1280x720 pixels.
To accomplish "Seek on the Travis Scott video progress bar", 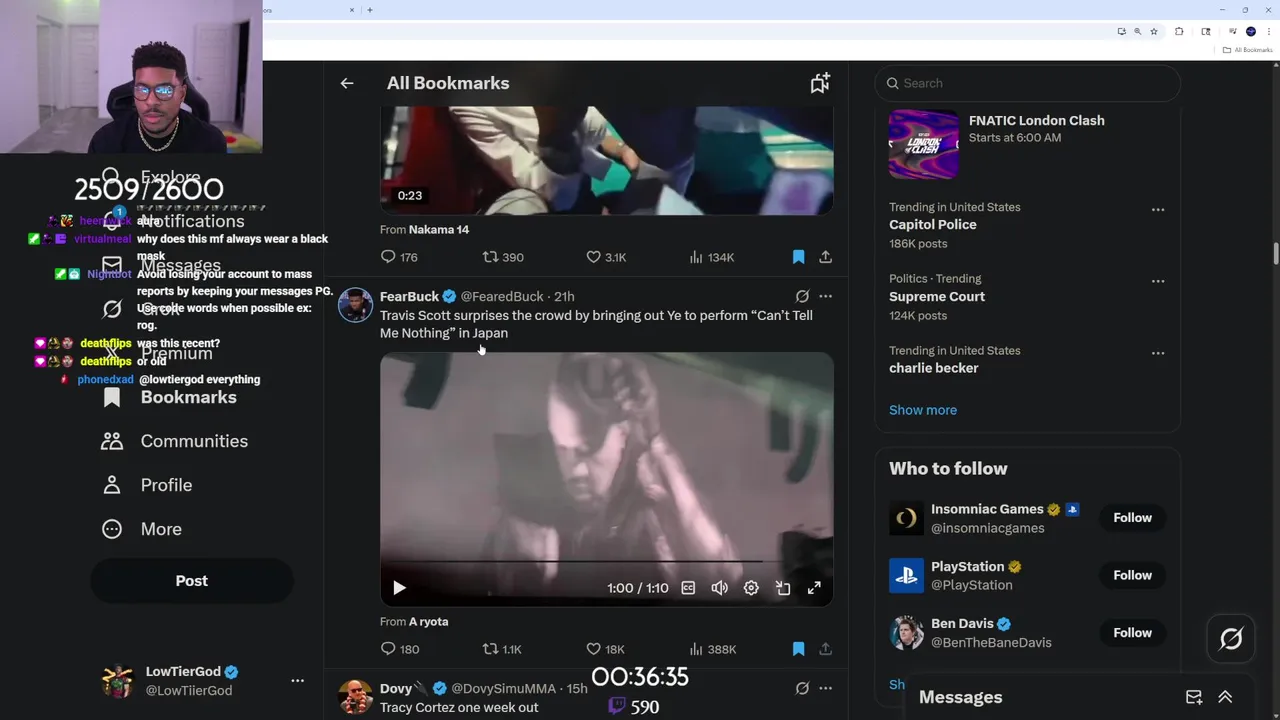I will pyautogui.click(x=606, y=562).
